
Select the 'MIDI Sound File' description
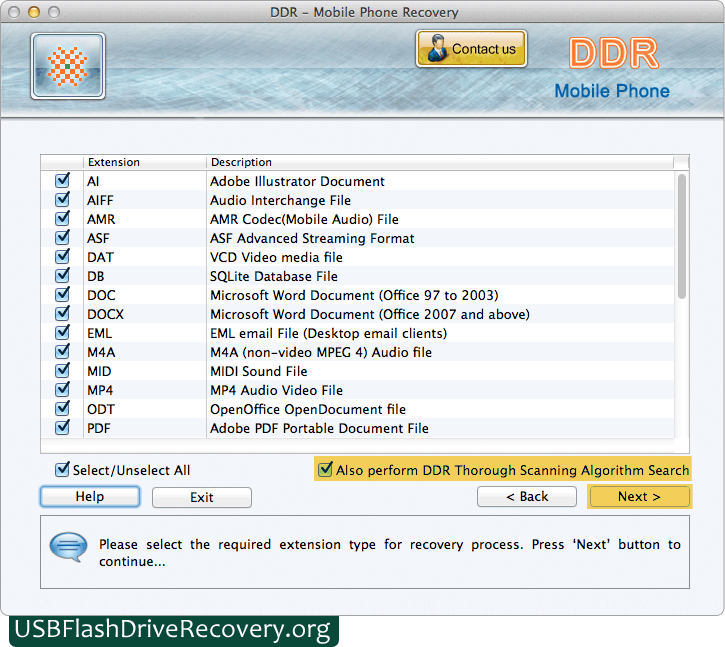[x=258, y=371]
